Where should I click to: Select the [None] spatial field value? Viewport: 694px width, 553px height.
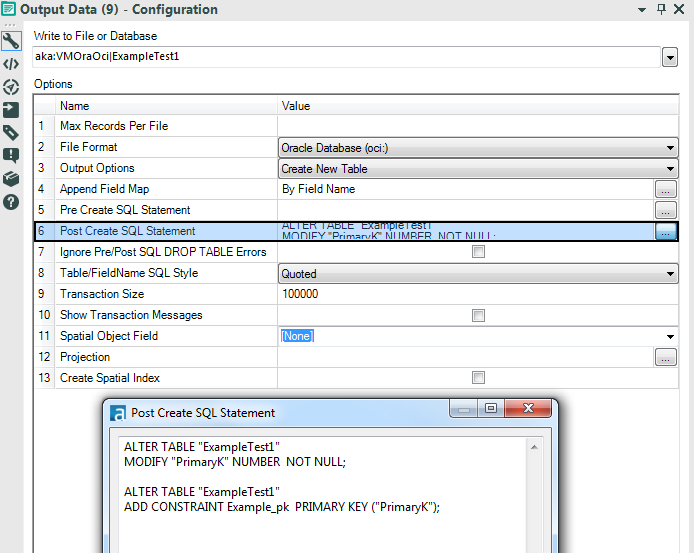[x=297, y=336]
